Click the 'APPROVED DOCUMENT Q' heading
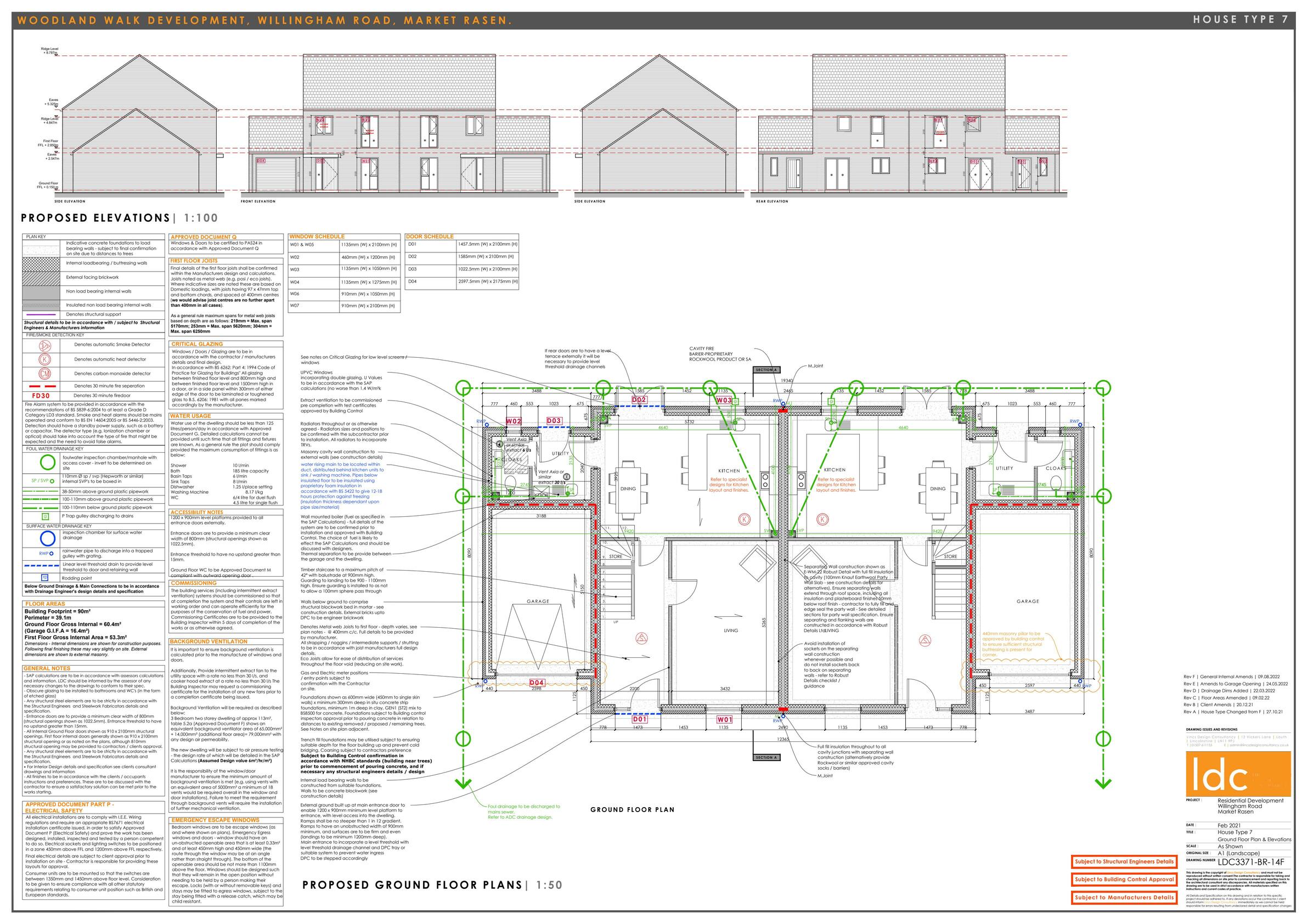 point(204,237)
